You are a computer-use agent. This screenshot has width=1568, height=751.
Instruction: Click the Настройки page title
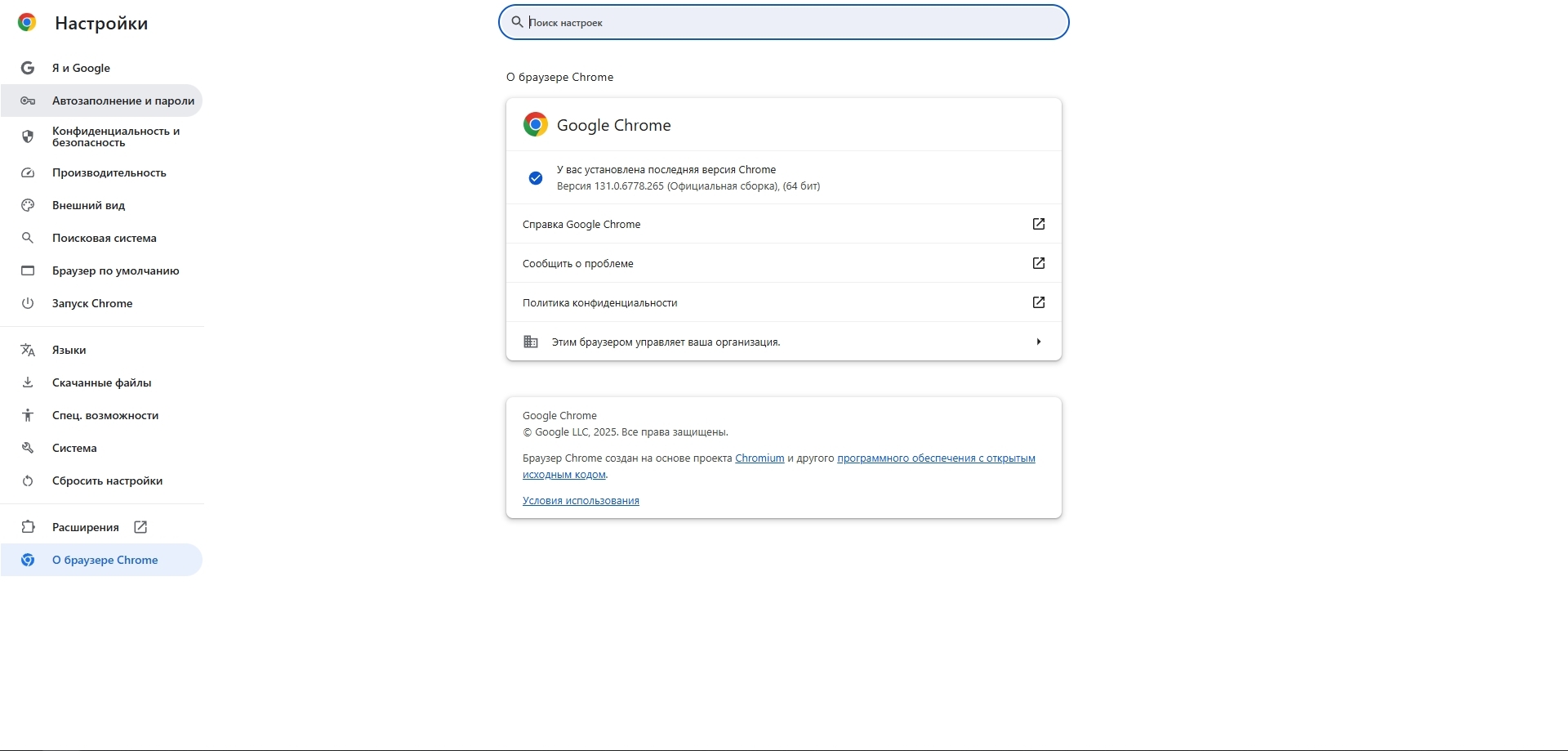pos(101,23)
